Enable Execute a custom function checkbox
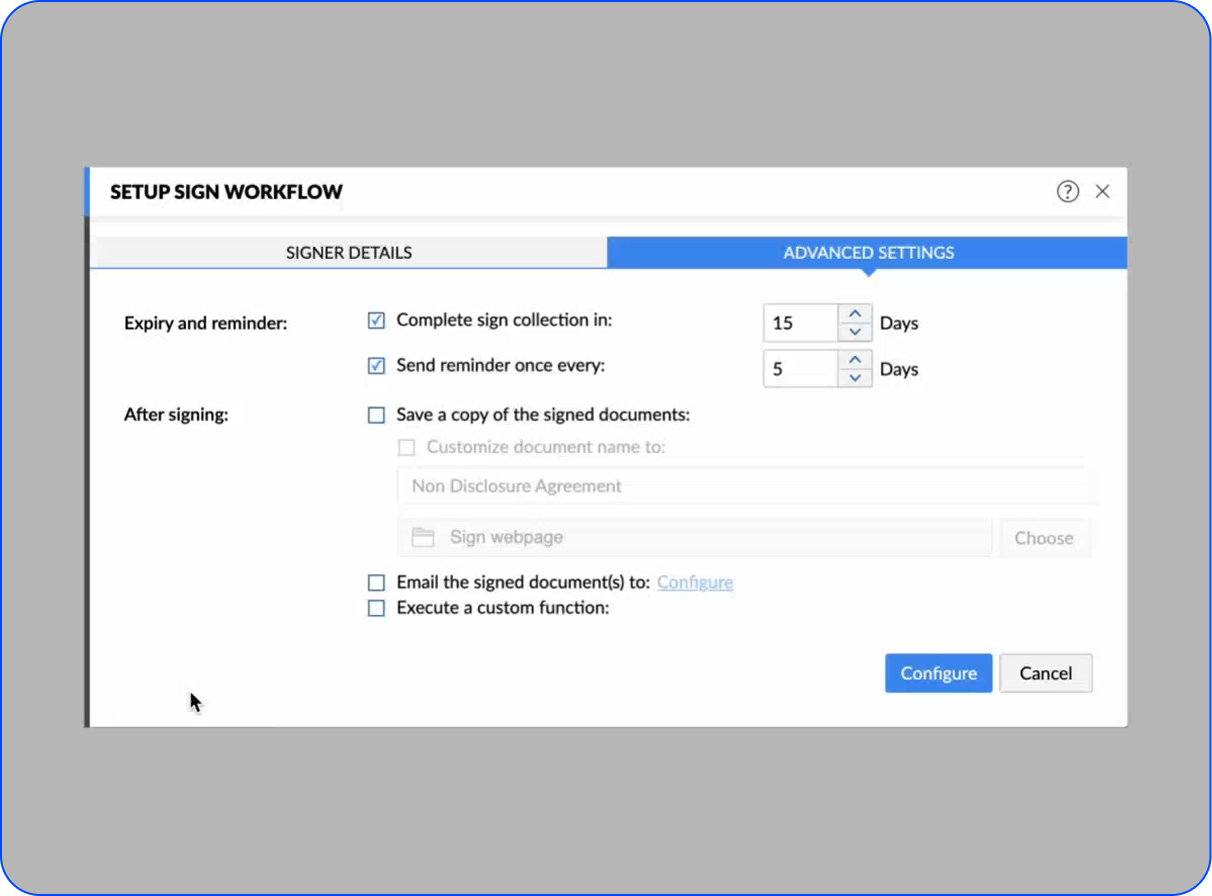 [x=376, y=608]
